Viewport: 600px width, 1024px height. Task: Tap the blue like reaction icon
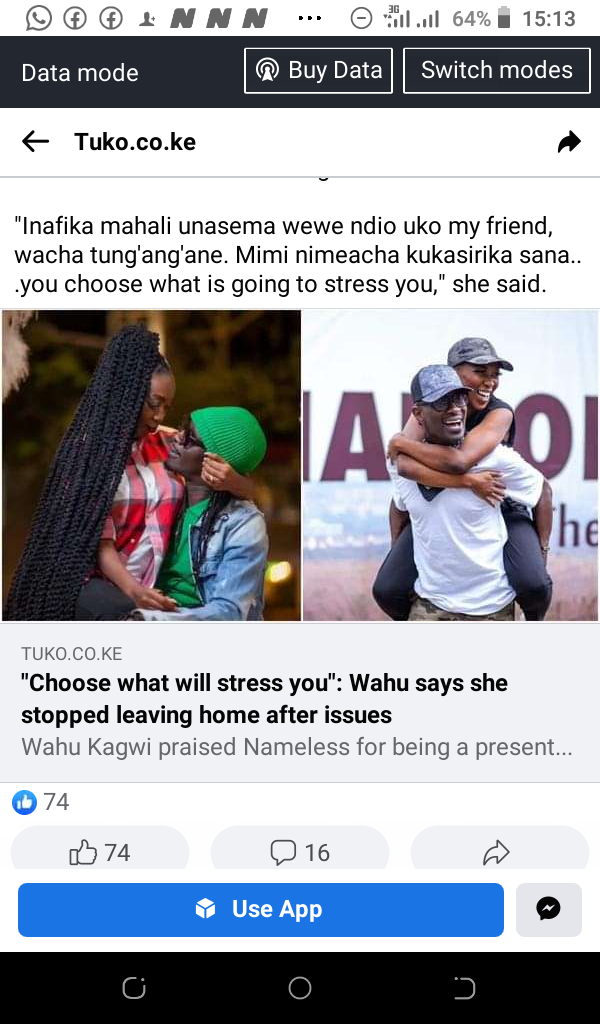(24, 802)
